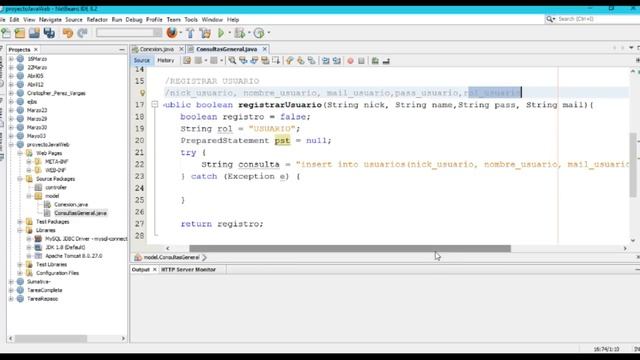Viewport: 640px width, 360px height.
Task: Collapse the Source Packages folder
Action: (x=20, y=179)
